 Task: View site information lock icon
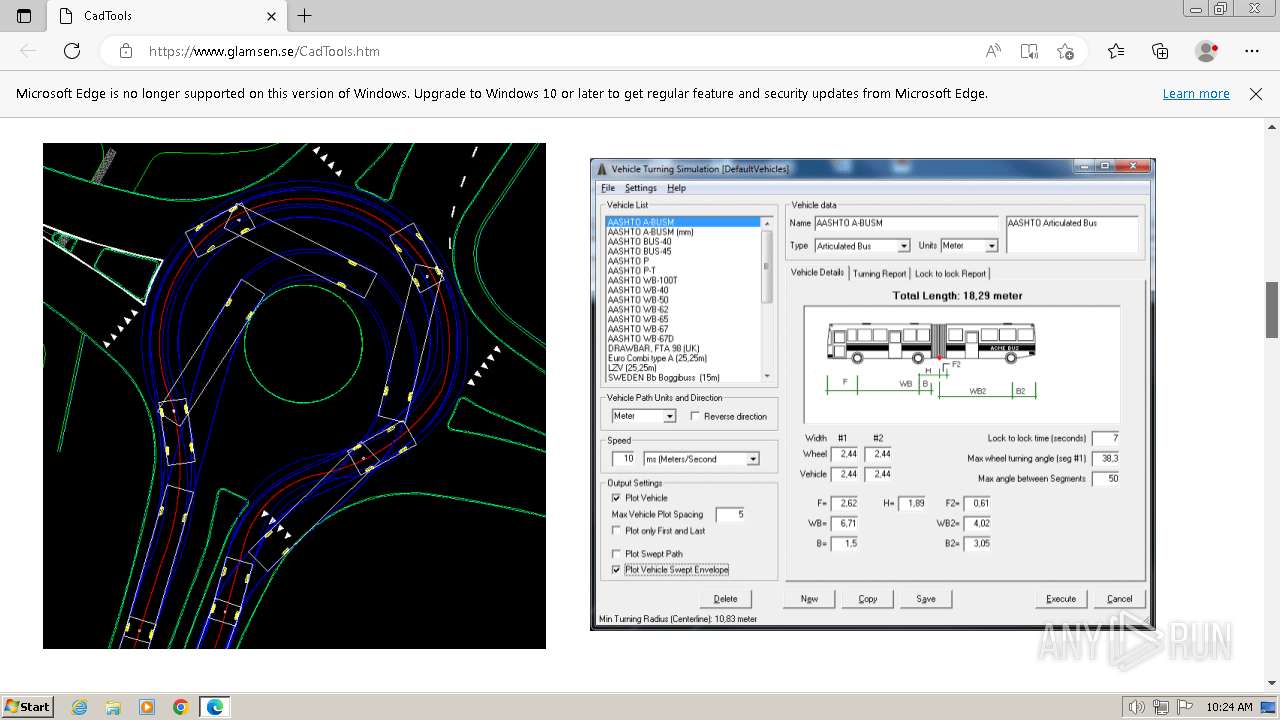(125, 51)
